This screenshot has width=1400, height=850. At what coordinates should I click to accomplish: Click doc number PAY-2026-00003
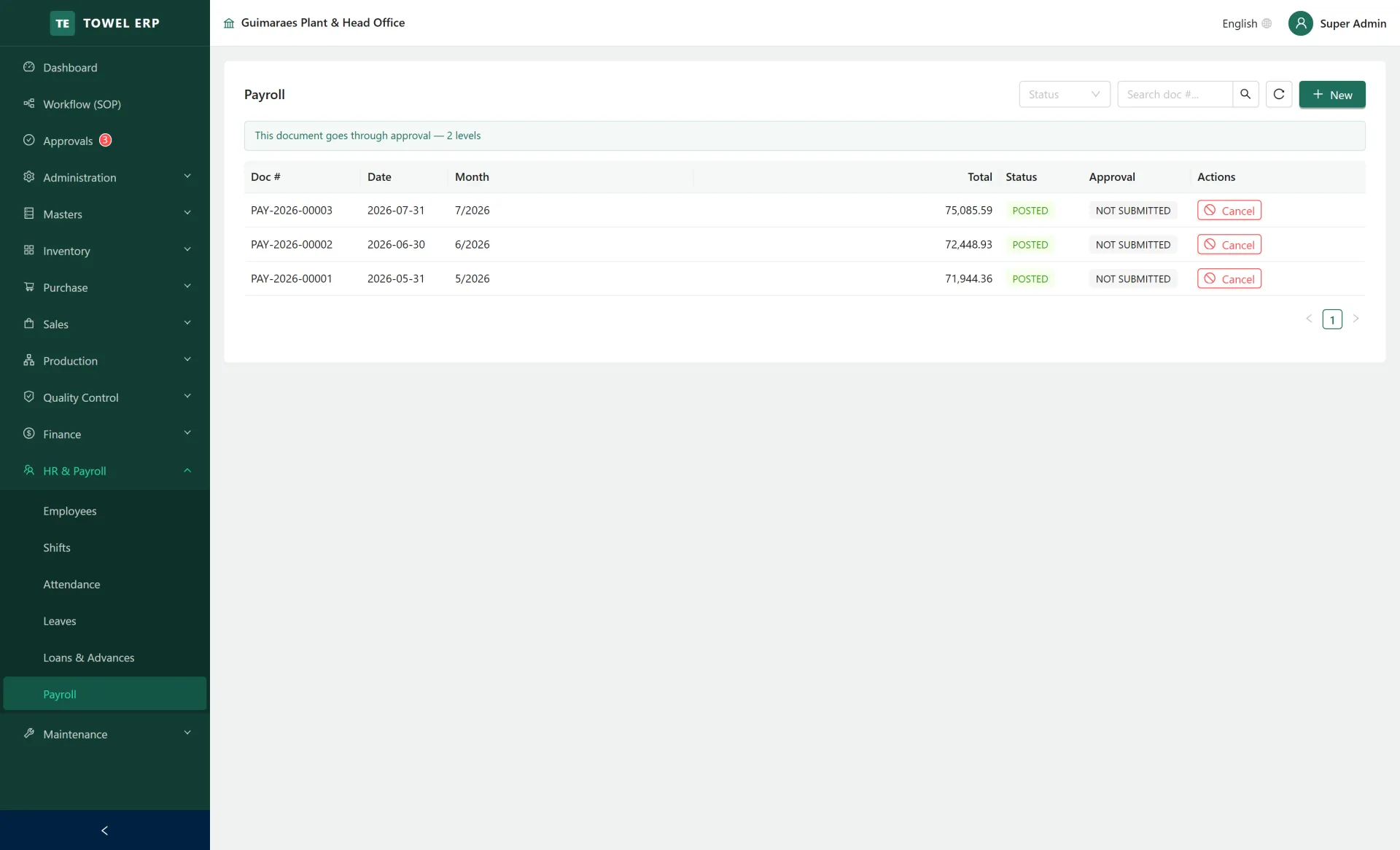click(292, 210)
